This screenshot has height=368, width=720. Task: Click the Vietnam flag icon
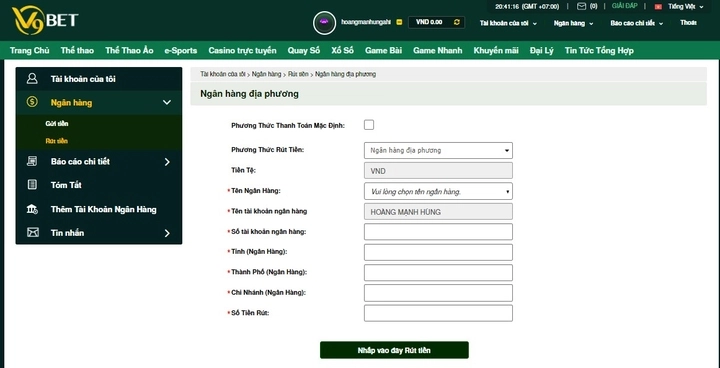pyautogui.click(x=658, y=7)
